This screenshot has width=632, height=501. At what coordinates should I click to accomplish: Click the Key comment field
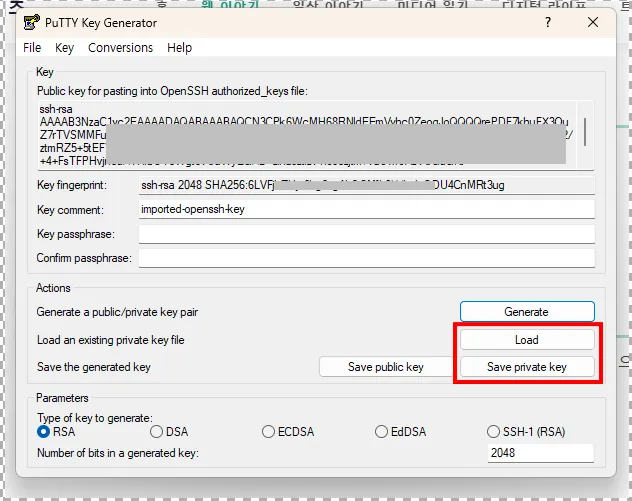367,209
